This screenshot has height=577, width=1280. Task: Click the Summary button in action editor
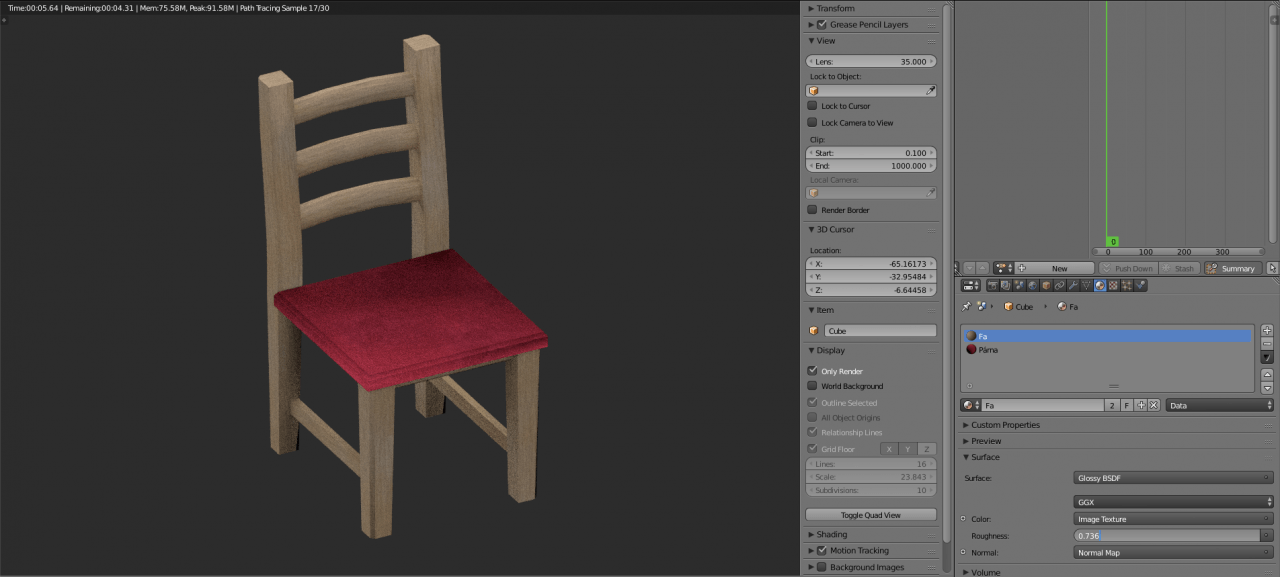1230,268
